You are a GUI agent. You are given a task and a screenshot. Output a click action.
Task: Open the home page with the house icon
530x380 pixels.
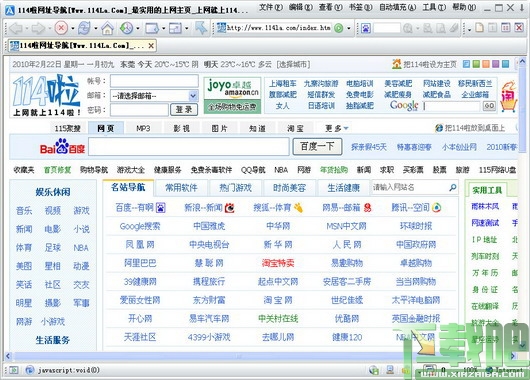click(107, 28)
